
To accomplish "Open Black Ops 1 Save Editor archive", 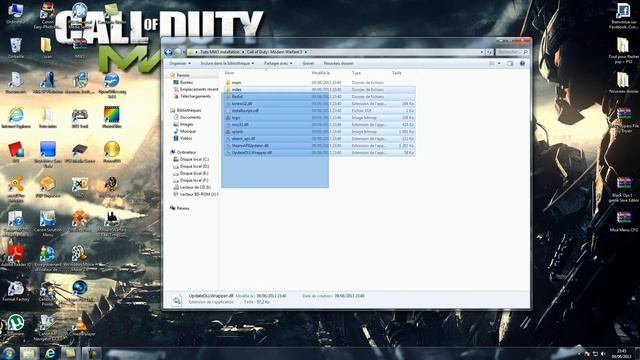I will pyautogui.click(x=623, y=189).
